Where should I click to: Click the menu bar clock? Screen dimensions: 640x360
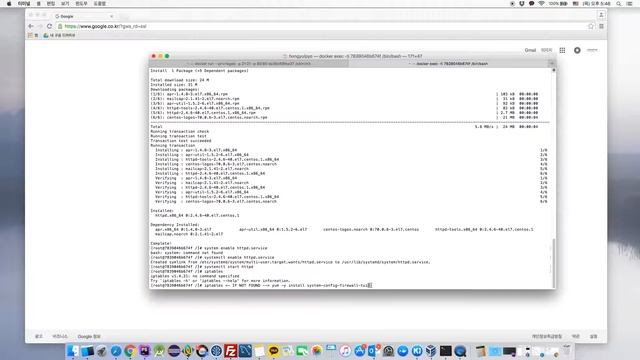pos(597,4)
